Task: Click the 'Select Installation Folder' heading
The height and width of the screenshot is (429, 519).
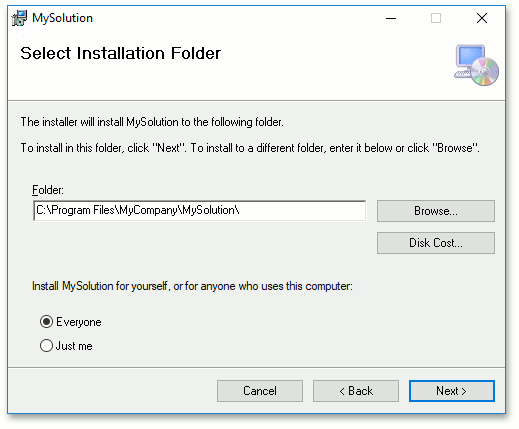Action: [121, 53]
